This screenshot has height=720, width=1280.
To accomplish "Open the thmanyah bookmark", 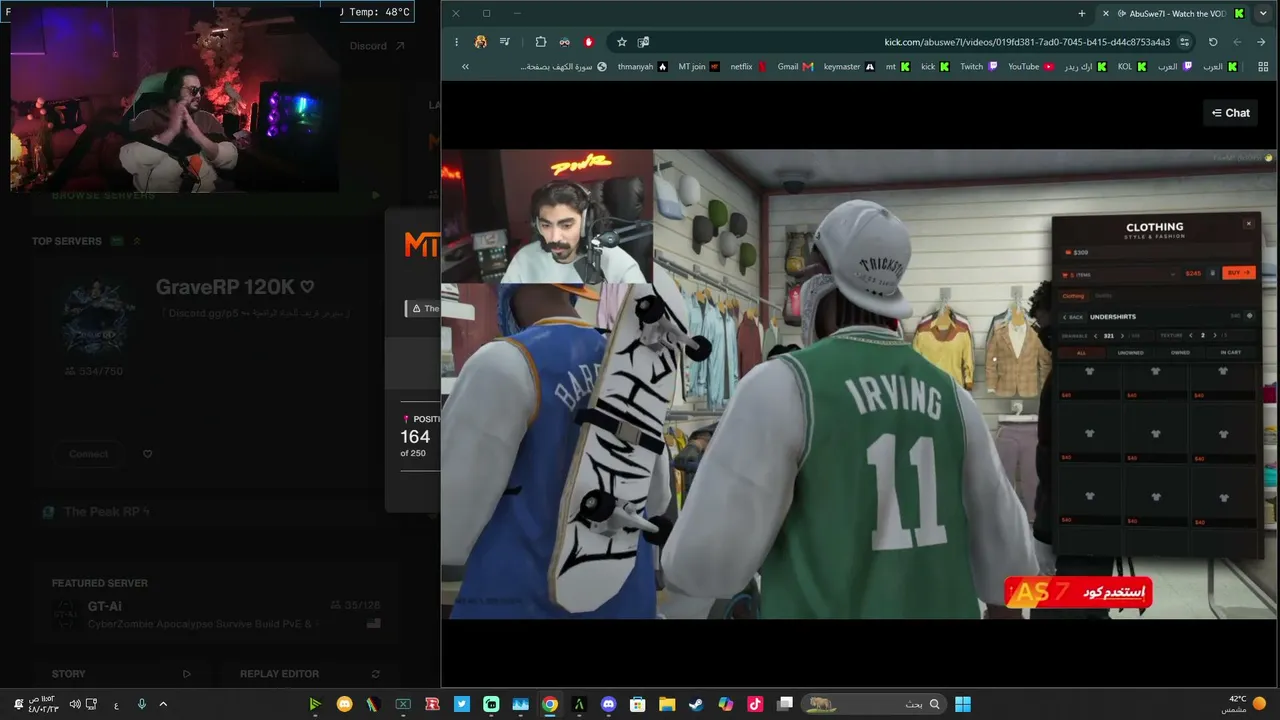I will pos(642,67).
